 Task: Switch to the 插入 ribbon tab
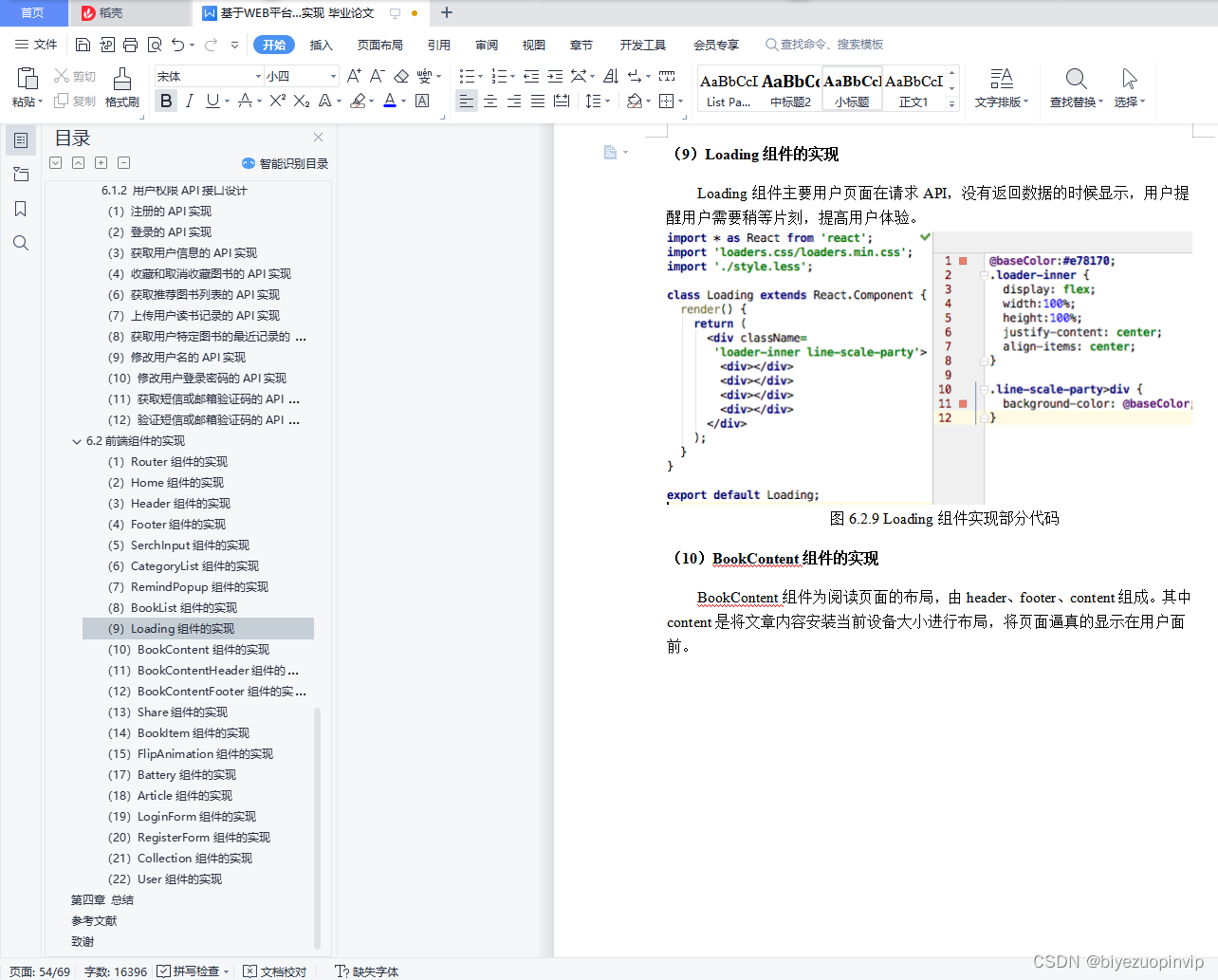tap(322, 45)
